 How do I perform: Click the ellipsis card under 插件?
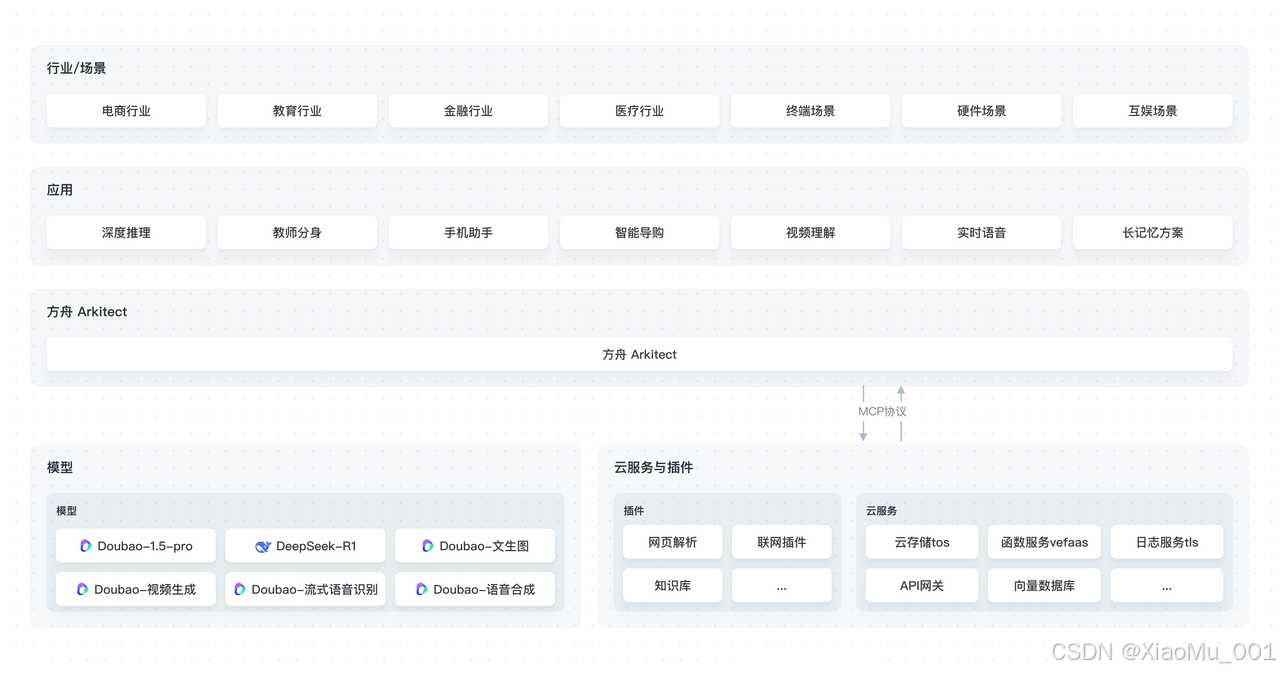click(781, 585)
